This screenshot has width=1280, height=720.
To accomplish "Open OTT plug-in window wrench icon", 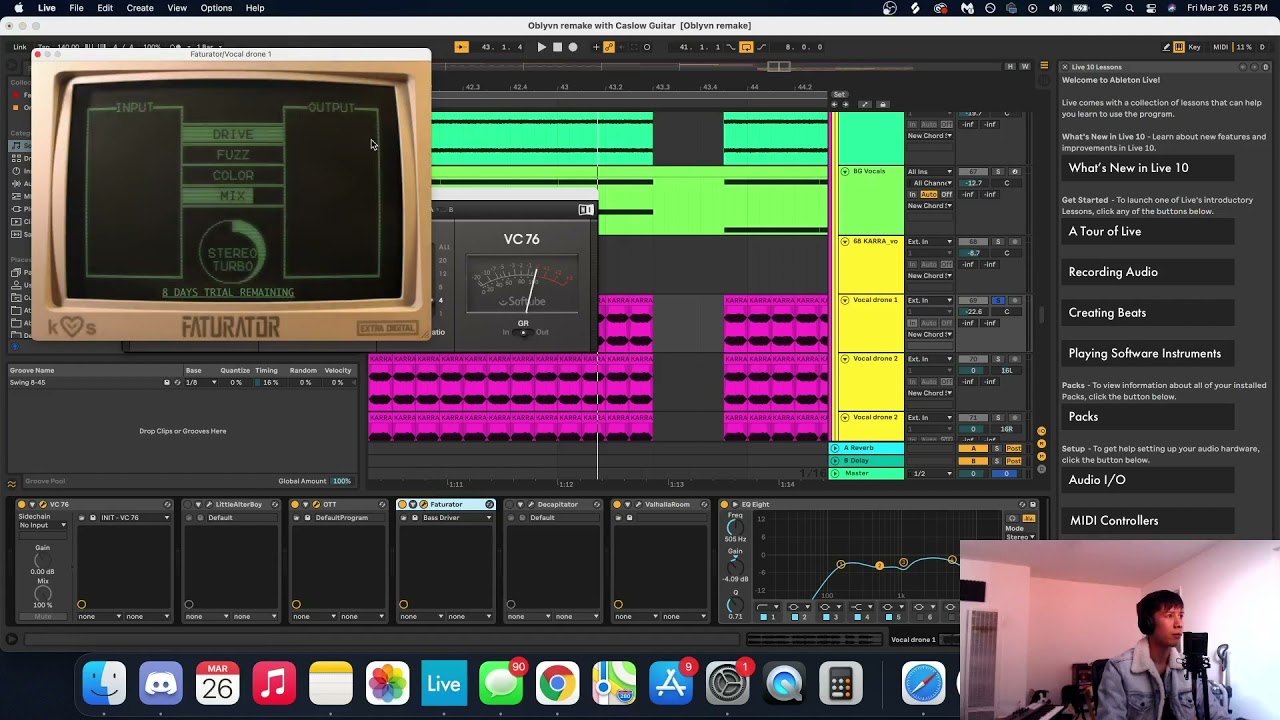I will tap(317, 505).
